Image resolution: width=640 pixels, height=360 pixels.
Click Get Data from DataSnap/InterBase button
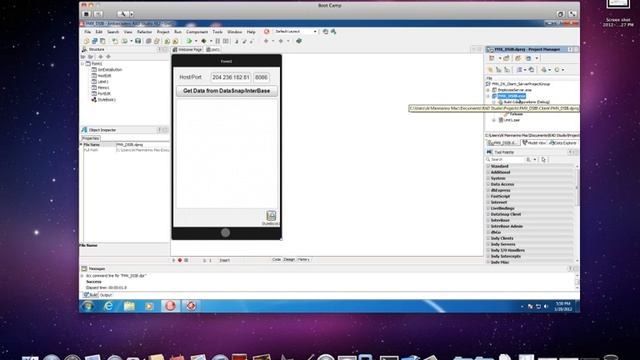coord(227,91)
